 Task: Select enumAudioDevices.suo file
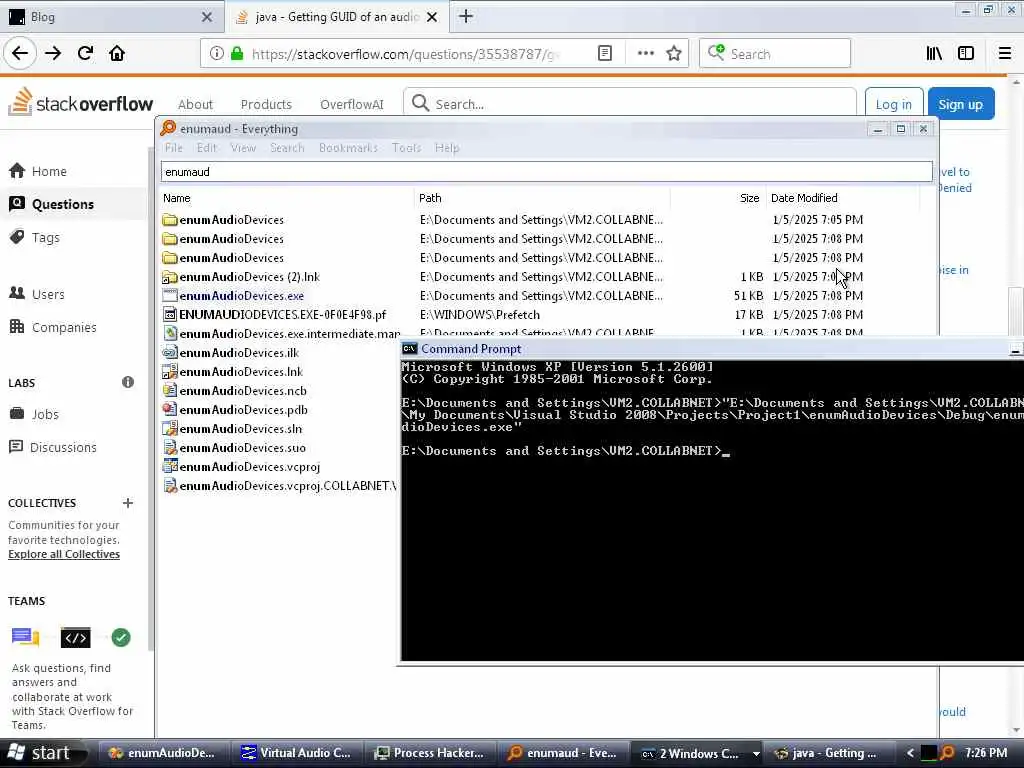pos(242,447)
